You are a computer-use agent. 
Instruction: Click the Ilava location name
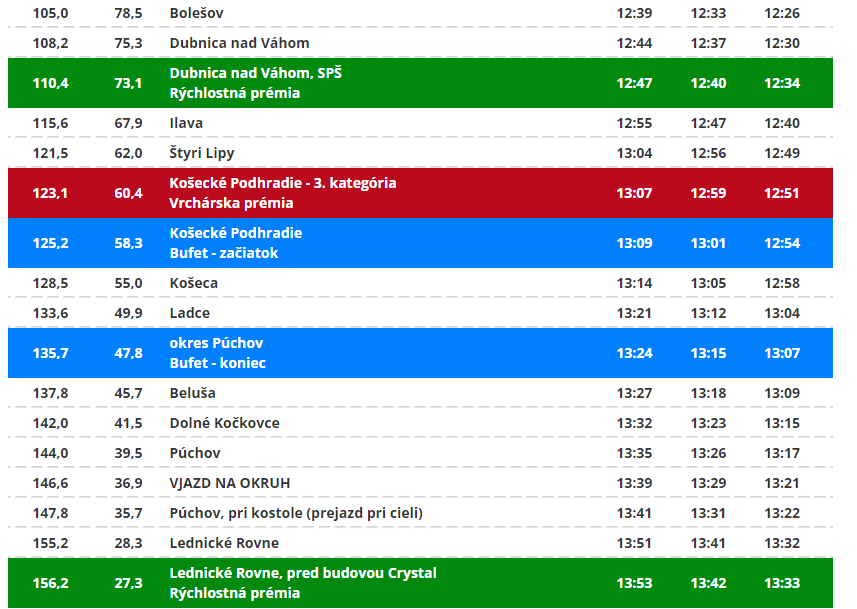pyautogui.click(x=186, y=123)
